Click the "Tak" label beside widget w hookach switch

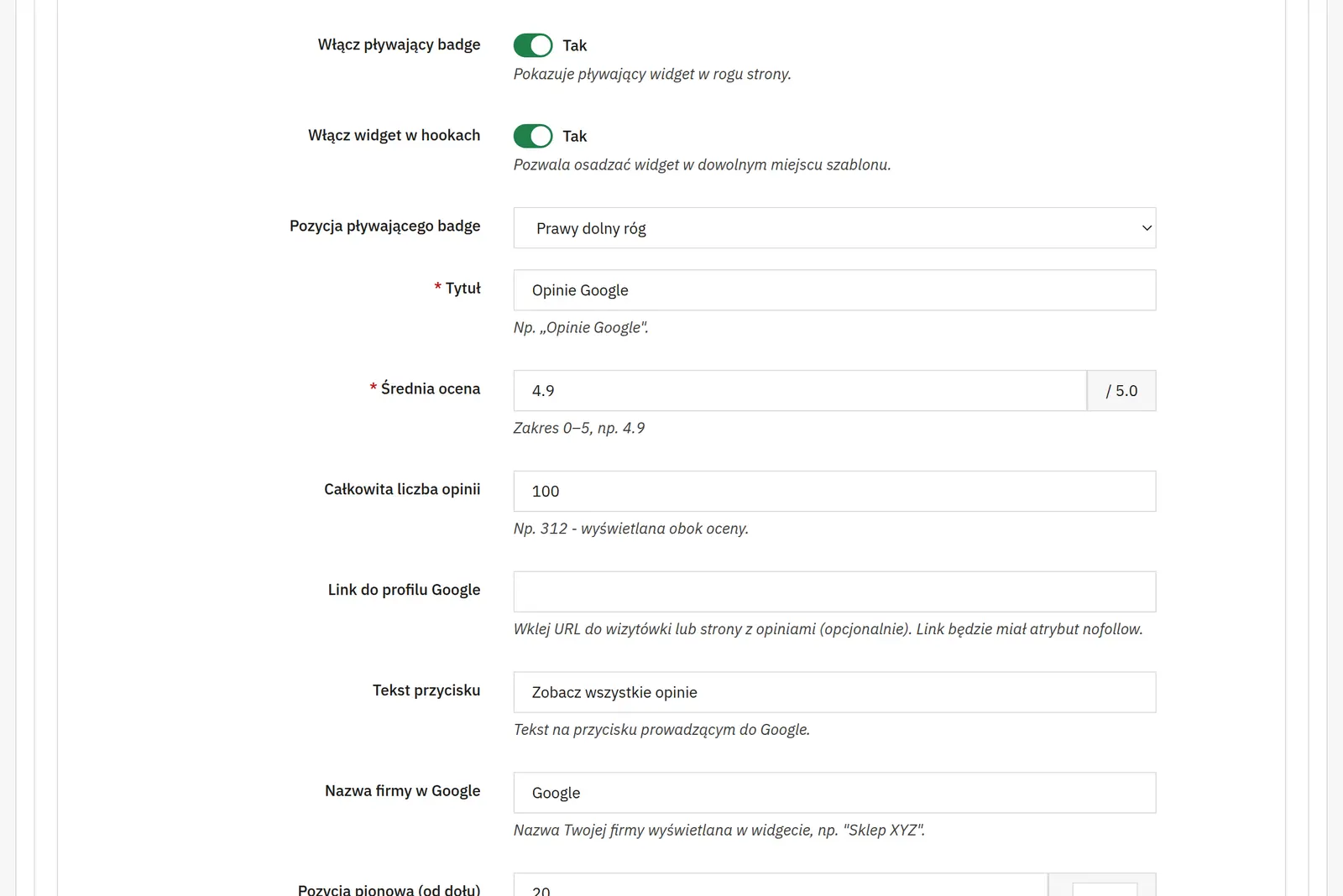[574, 136]
